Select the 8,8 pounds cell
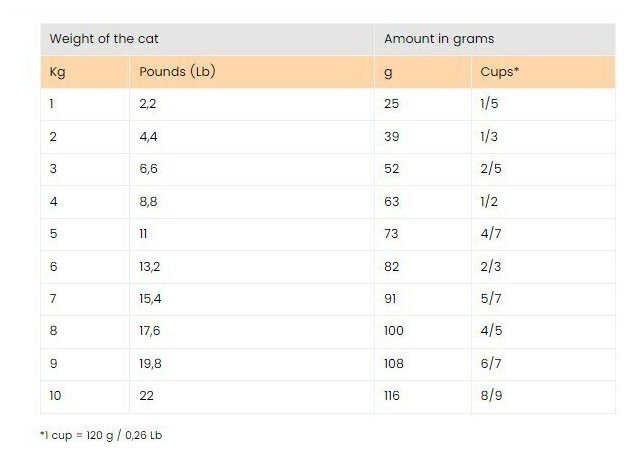The height and width of the screenshot is (453, 632). pos(148,201)
